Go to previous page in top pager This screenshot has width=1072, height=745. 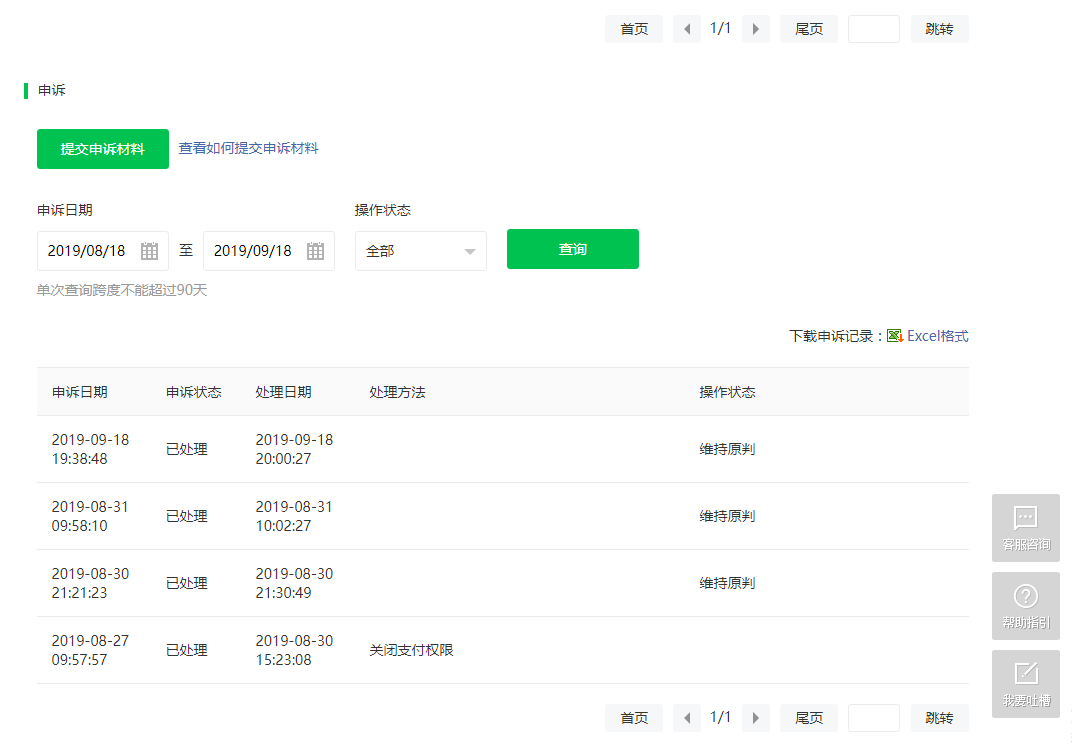pos(687,29)
